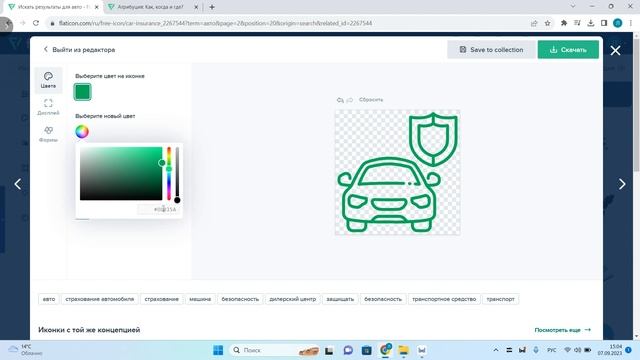Select the транспорт tag
Screen dimensions: 640x360
(500, 299)
